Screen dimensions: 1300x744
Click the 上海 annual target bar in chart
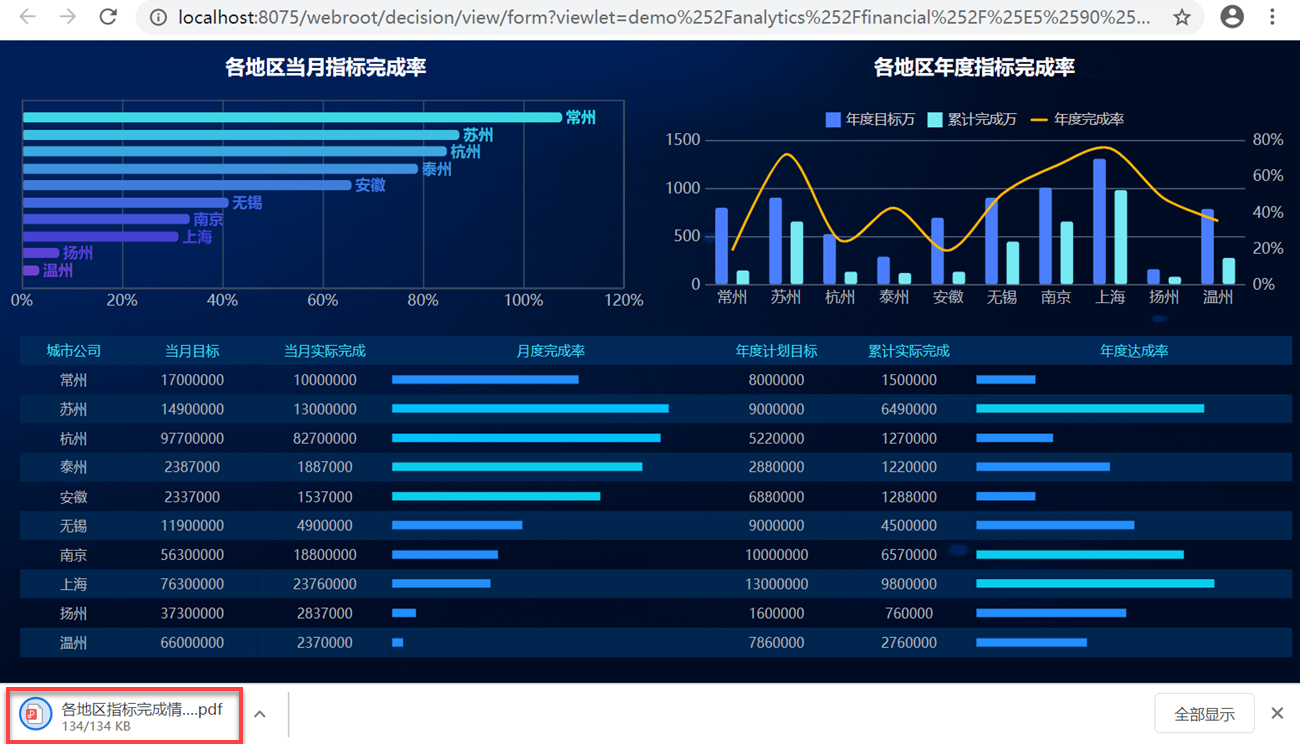1099,222
